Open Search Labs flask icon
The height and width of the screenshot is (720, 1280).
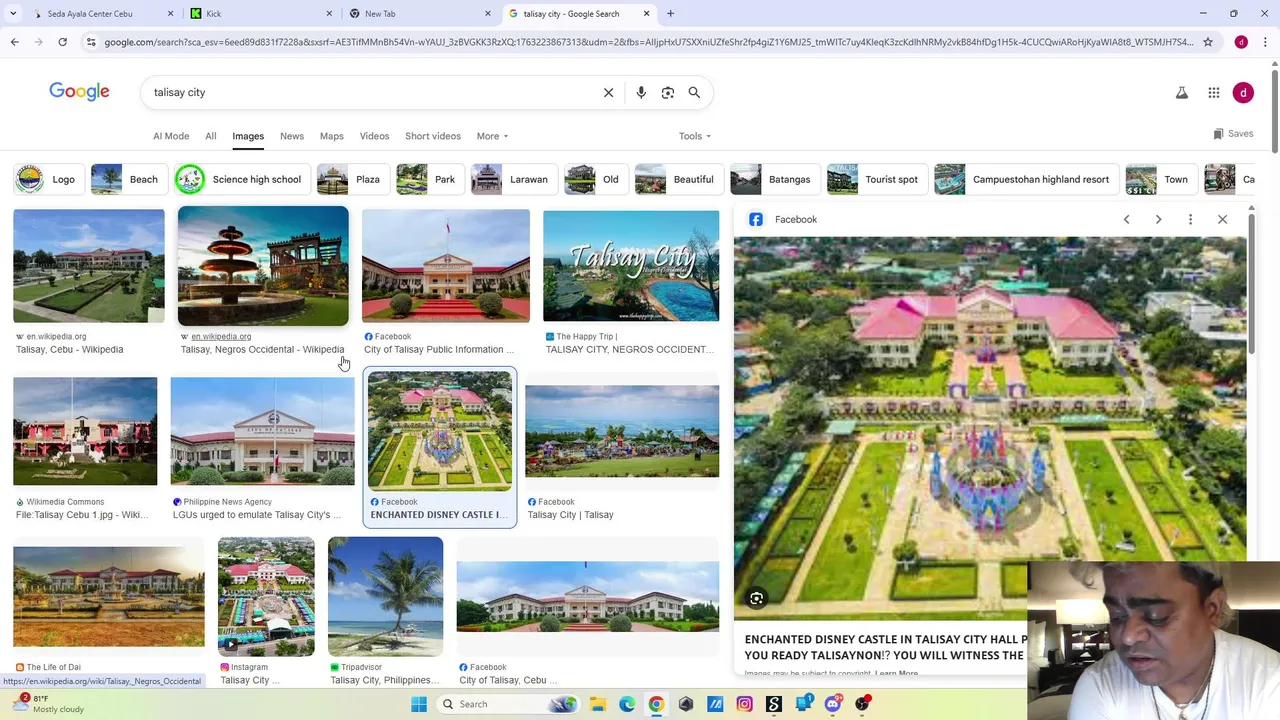coord(1181,92)
